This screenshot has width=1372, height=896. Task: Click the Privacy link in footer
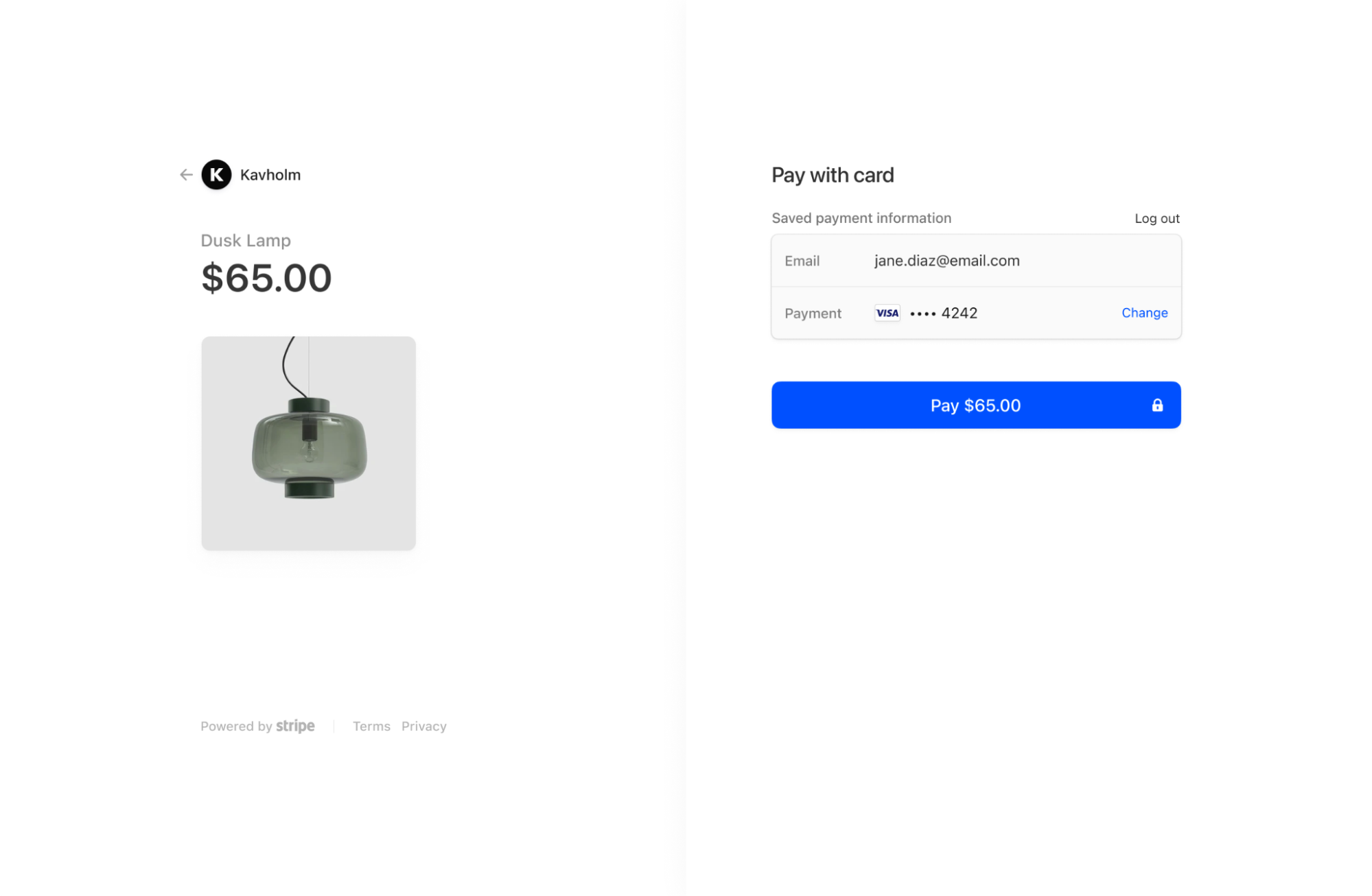tap(424, 726)
